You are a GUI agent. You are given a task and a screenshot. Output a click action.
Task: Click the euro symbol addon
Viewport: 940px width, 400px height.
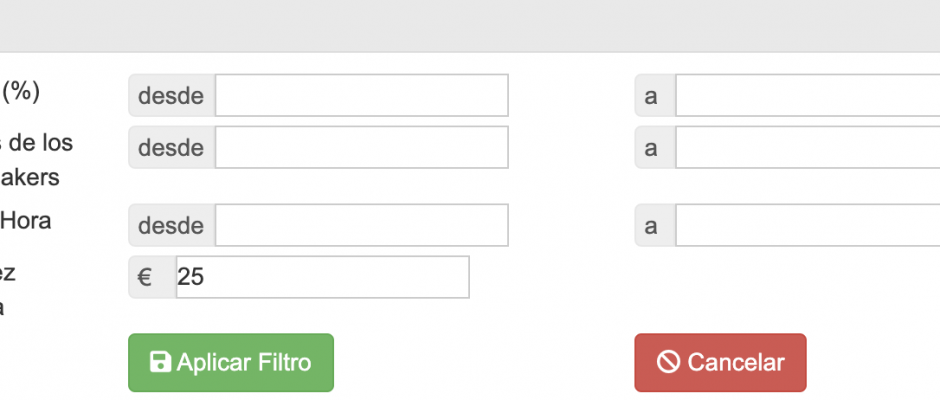[145, 277]
